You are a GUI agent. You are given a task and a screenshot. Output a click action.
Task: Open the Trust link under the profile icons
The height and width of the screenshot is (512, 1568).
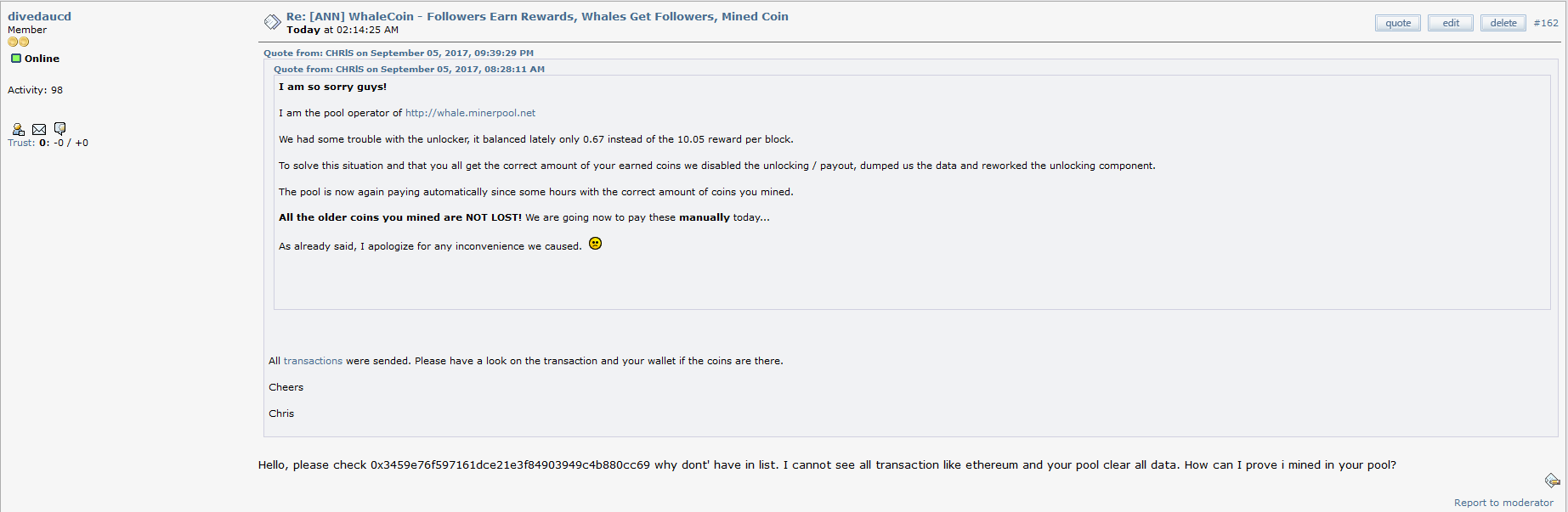click(x=21, y=143)
